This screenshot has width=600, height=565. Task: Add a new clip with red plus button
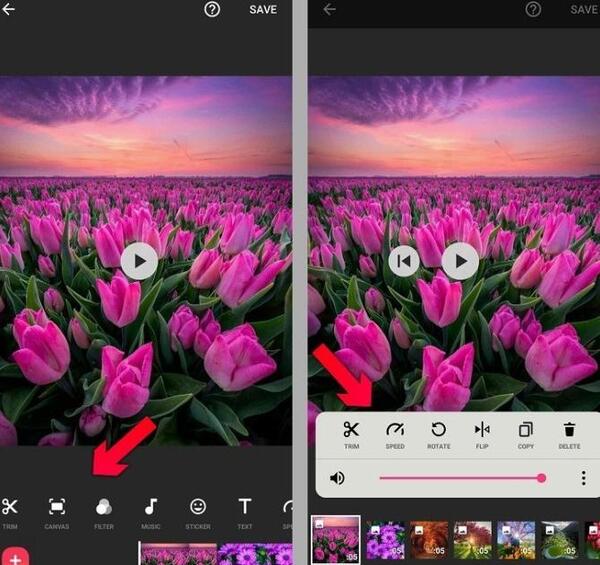15,557
